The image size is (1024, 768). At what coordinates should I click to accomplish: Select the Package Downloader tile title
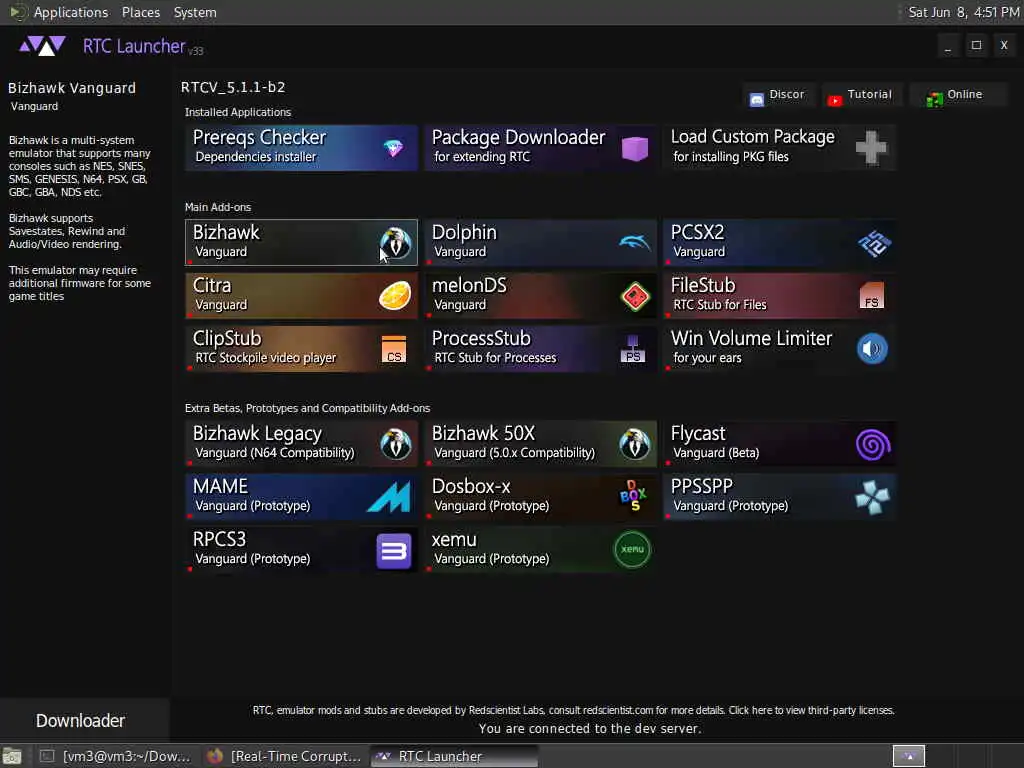coord(519,138)
